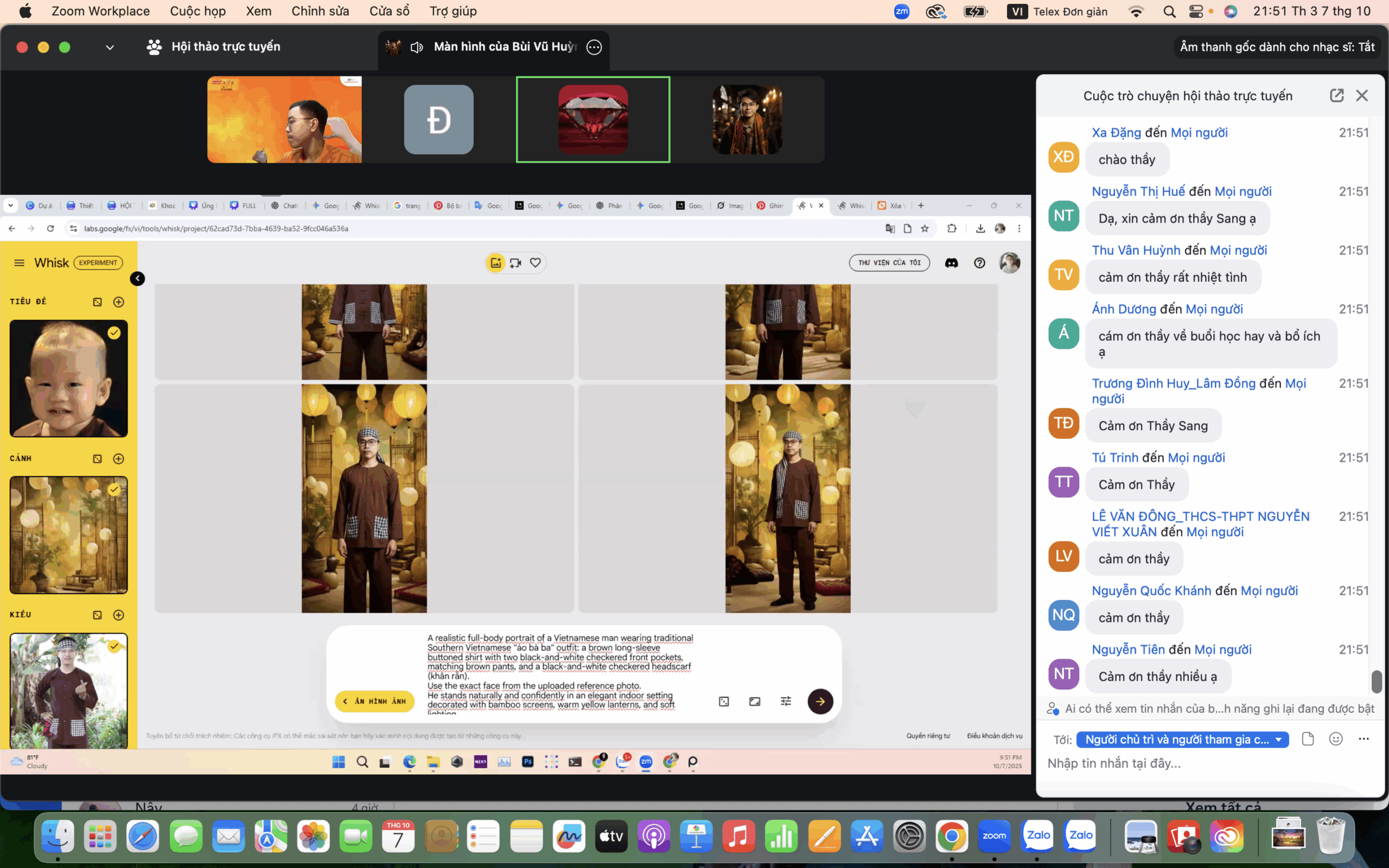Toggle original sound for musicians setting

click(1277, 47)
